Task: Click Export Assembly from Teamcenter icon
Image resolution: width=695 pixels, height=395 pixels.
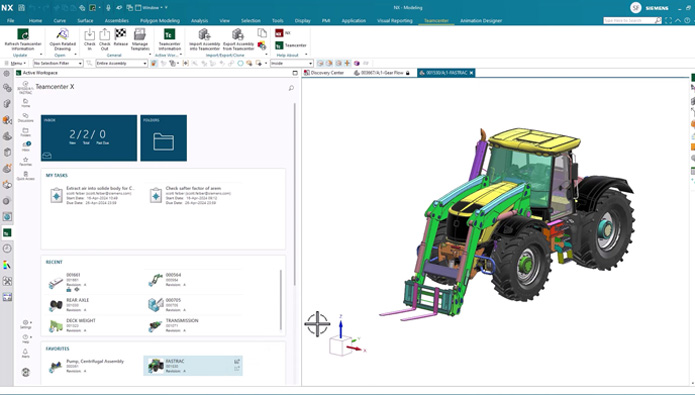Action: pos(238,35)
